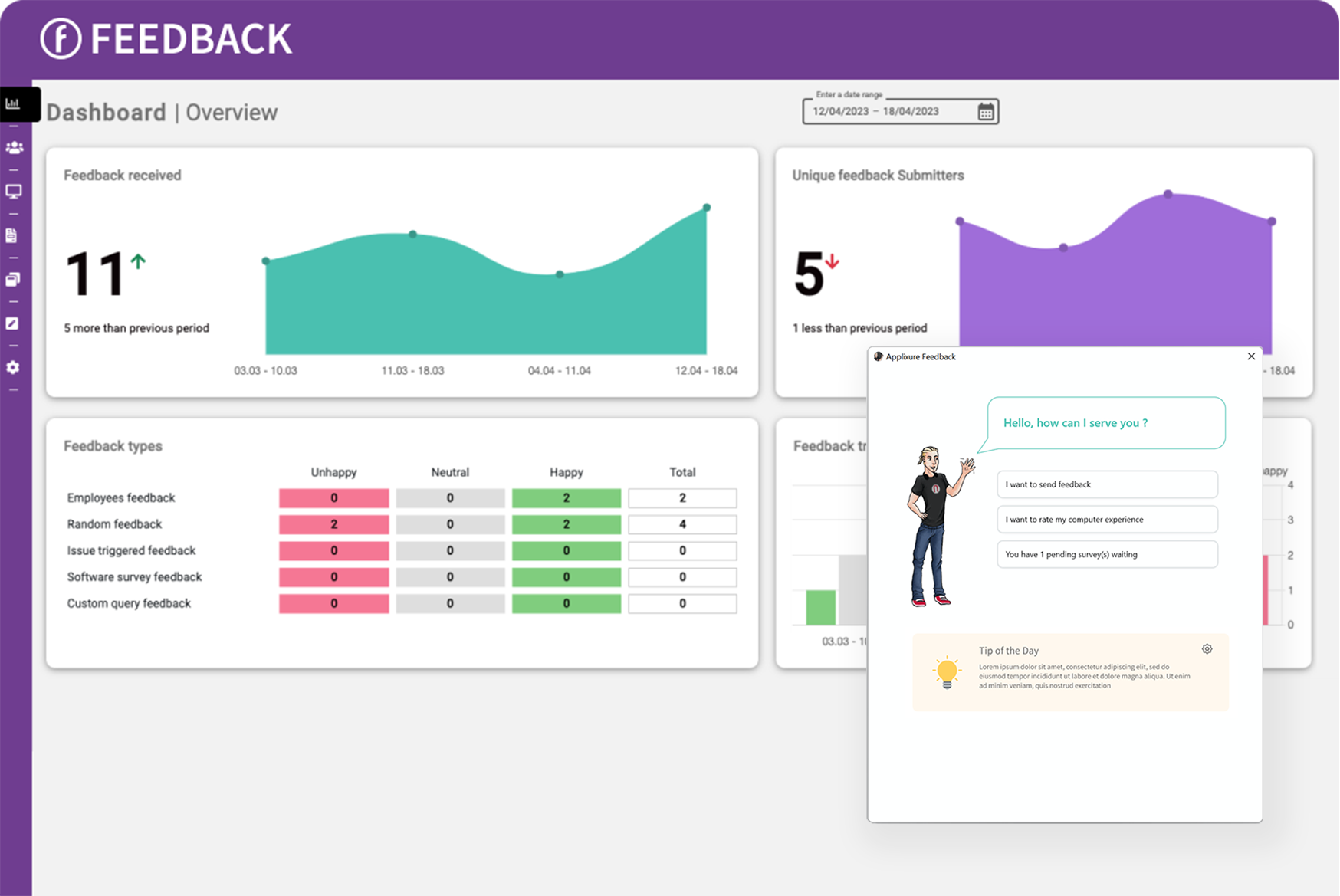
Task: Open Settings via the gear icon in sidebar
Action: (x=14, y=368)
